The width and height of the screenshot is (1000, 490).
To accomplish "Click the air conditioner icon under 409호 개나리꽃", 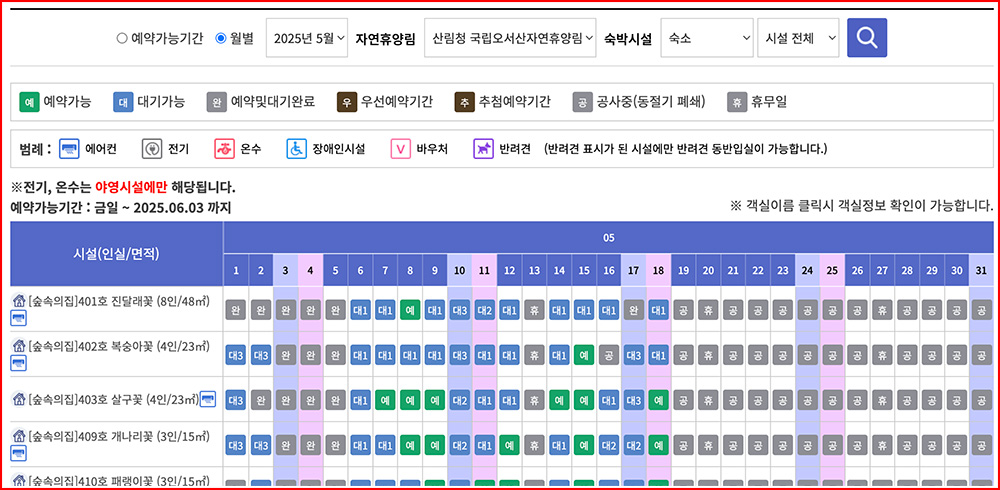I will tap(18, 454).
